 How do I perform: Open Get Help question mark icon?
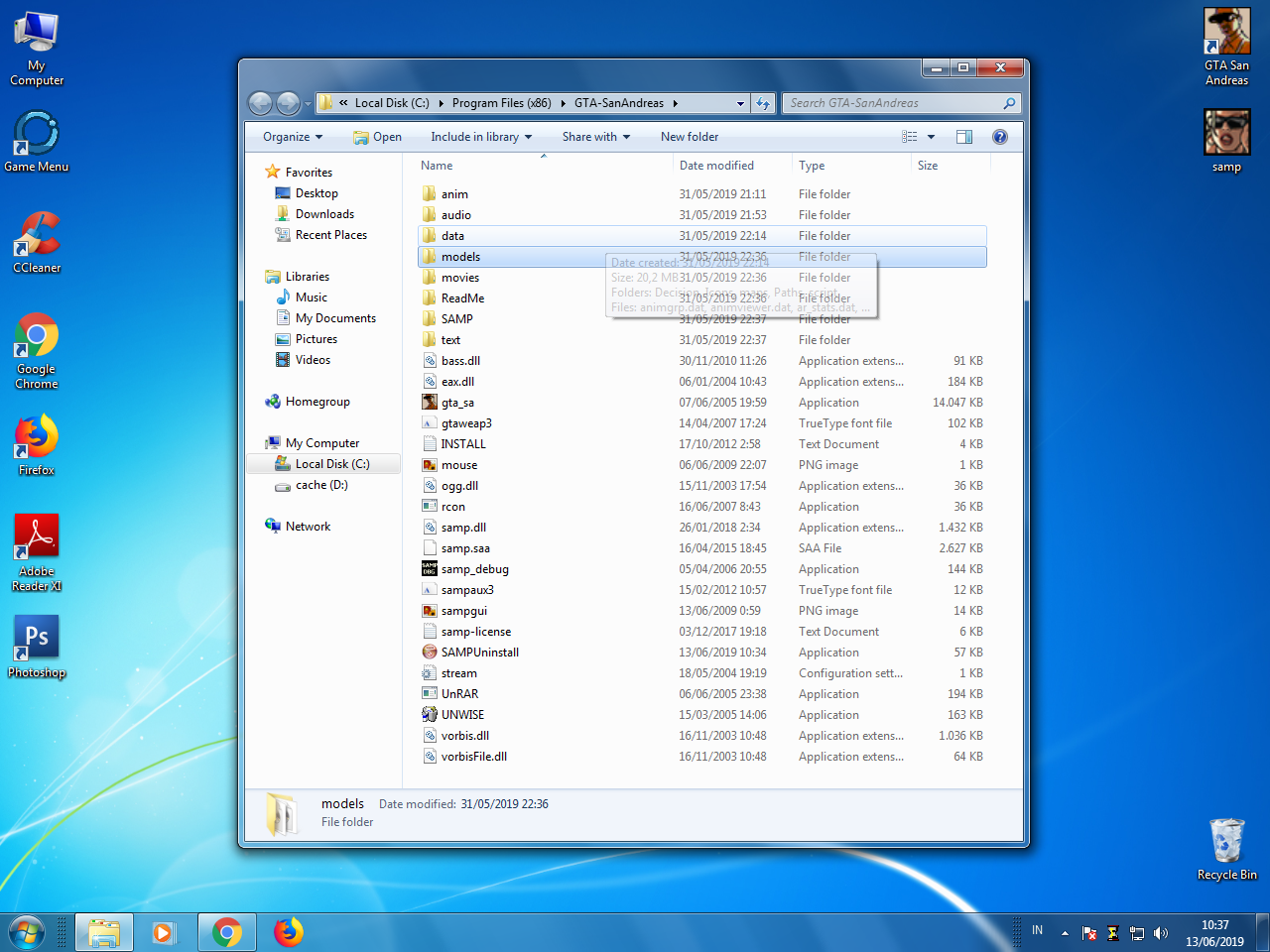pos(1000,137)
